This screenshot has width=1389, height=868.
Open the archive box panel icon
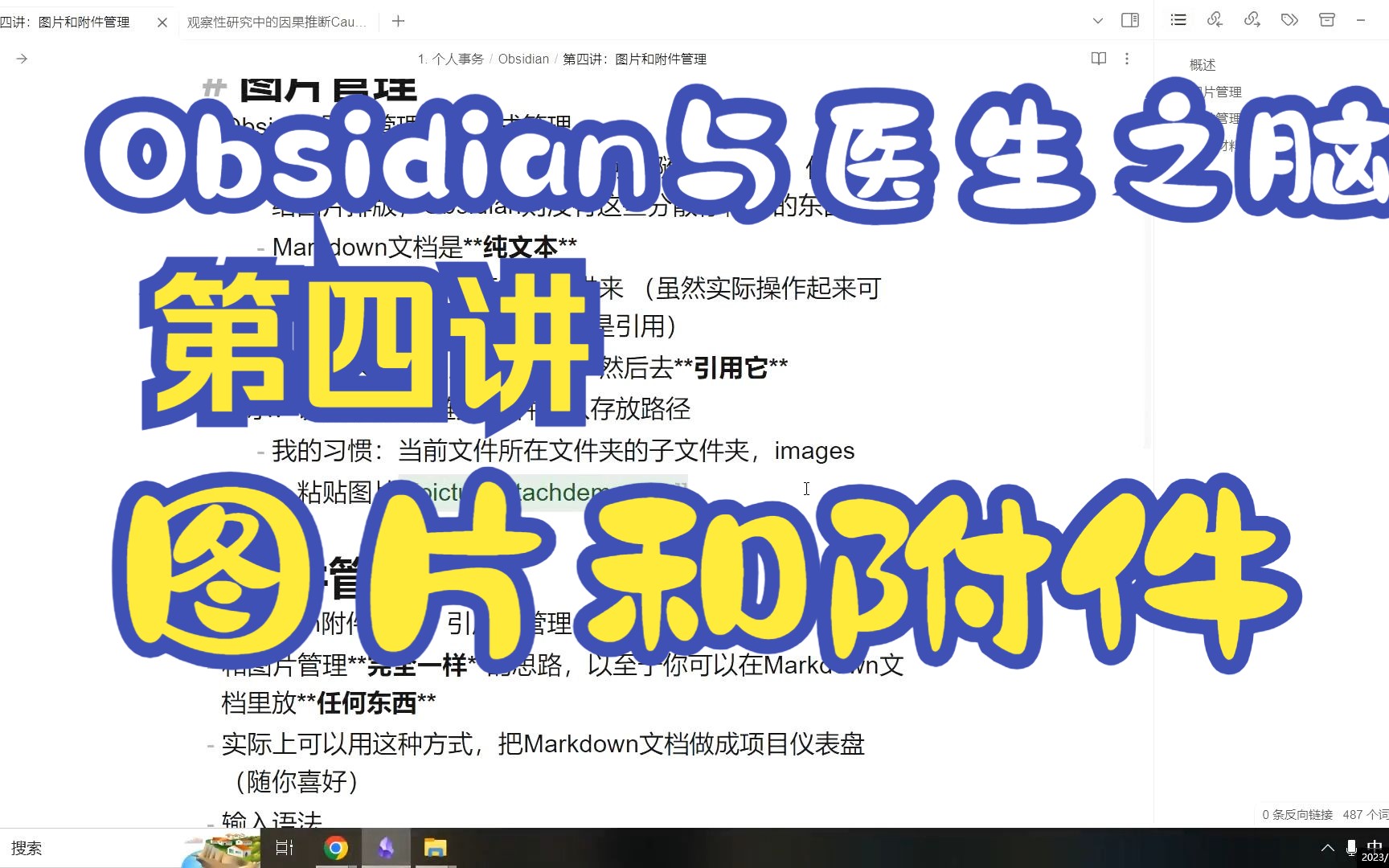1327,20
